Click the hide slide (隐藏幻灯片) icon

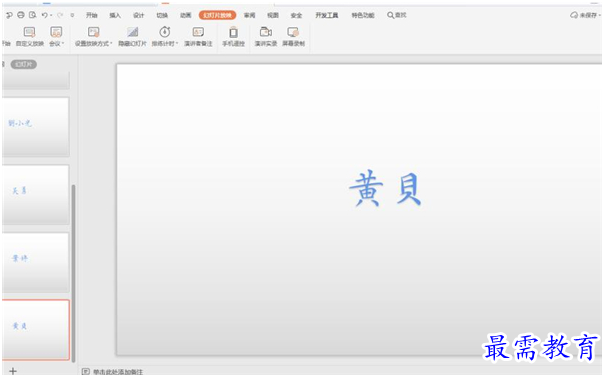pos(133,32)
